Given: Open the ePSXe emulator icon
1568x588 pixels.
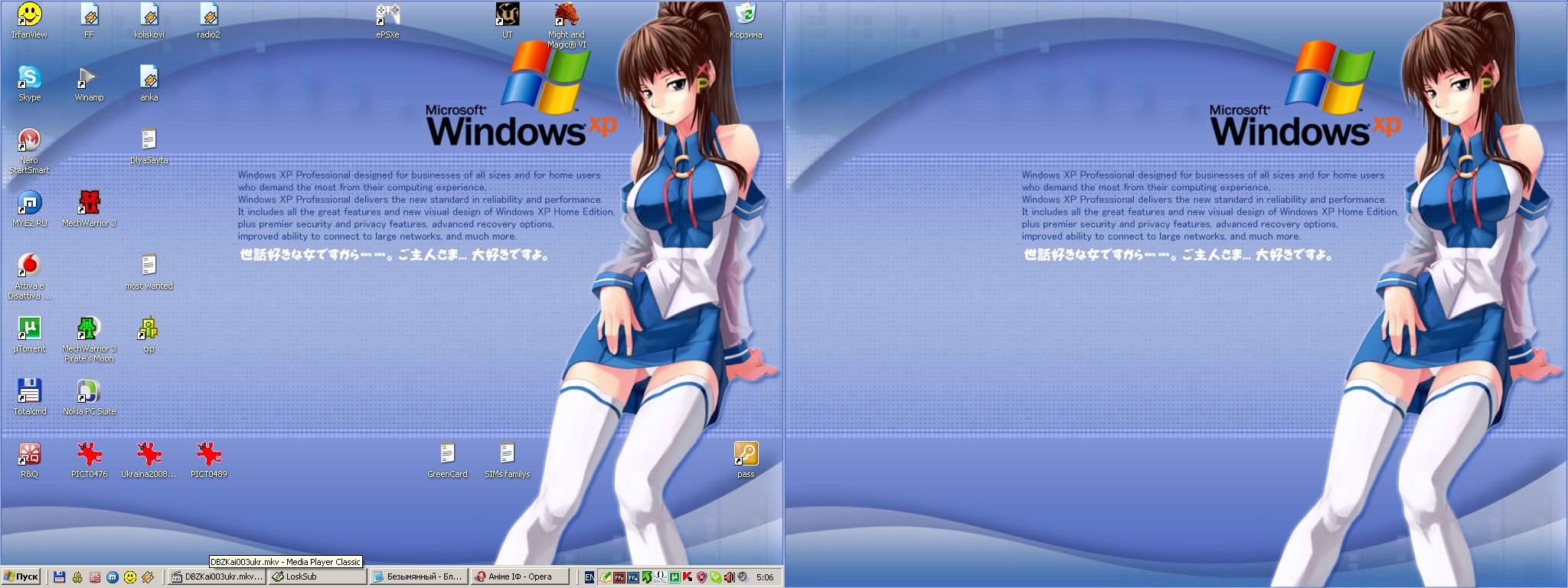Looking at the screenshot, I should (387, 15).
